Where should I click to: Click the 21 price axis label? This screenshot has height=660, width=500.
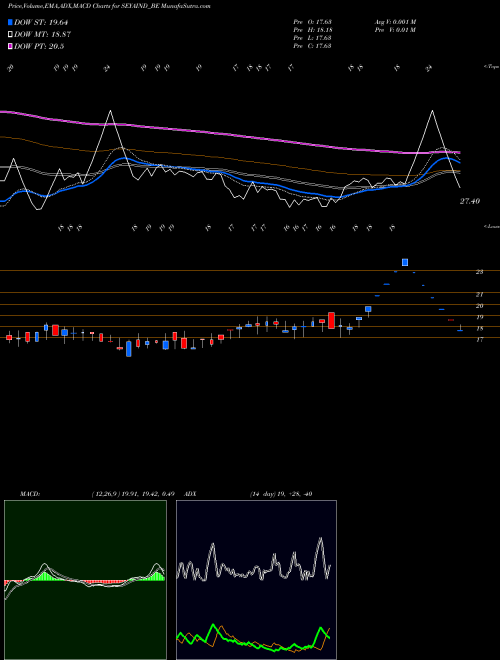coord(479,295)
